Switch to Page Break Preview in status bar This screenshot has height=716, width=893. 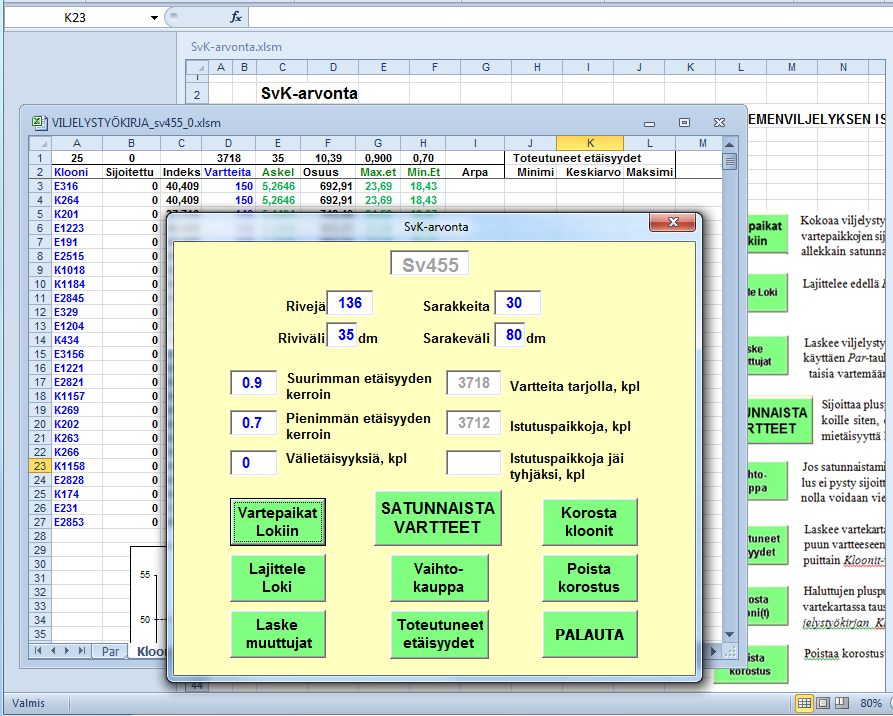click(841, 703)
